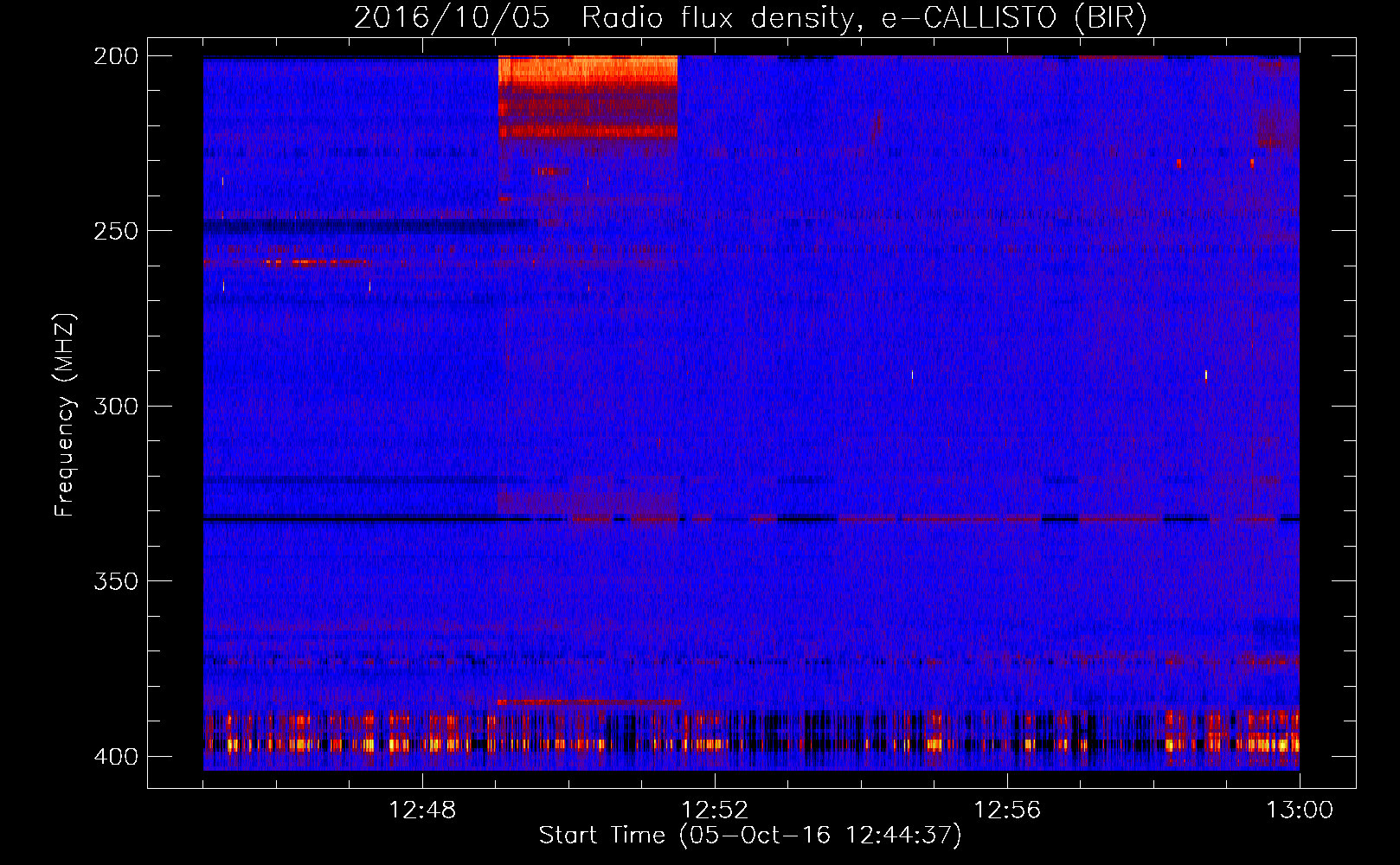
Task: Click the 250 frequency tick label
Action: point(115,231)
